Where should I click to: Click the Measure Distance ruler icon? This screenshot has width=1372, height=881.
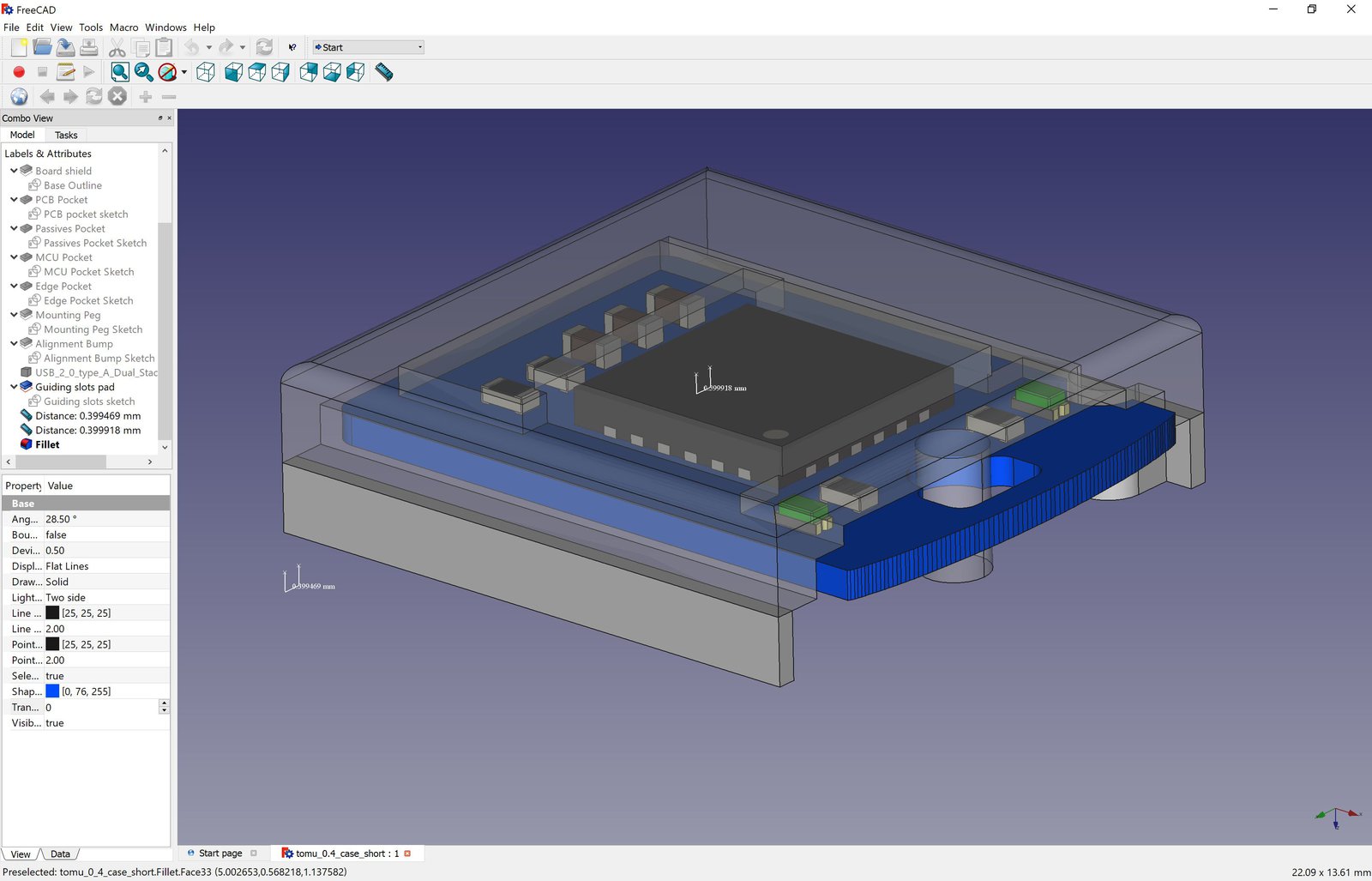(x=384, y=73)
